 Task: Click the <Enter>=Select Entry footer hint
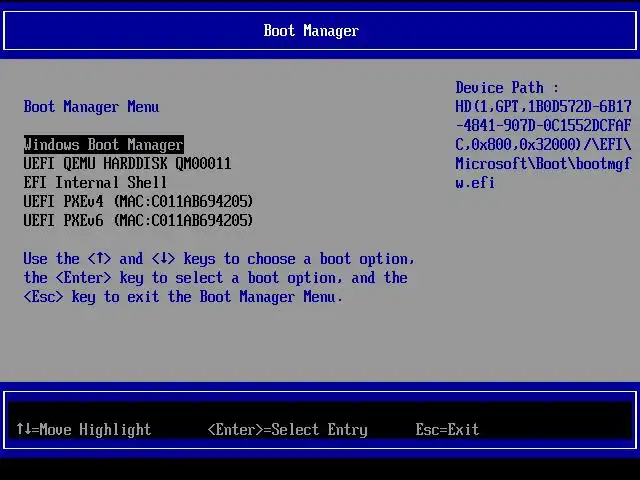[x=288, y=429]
